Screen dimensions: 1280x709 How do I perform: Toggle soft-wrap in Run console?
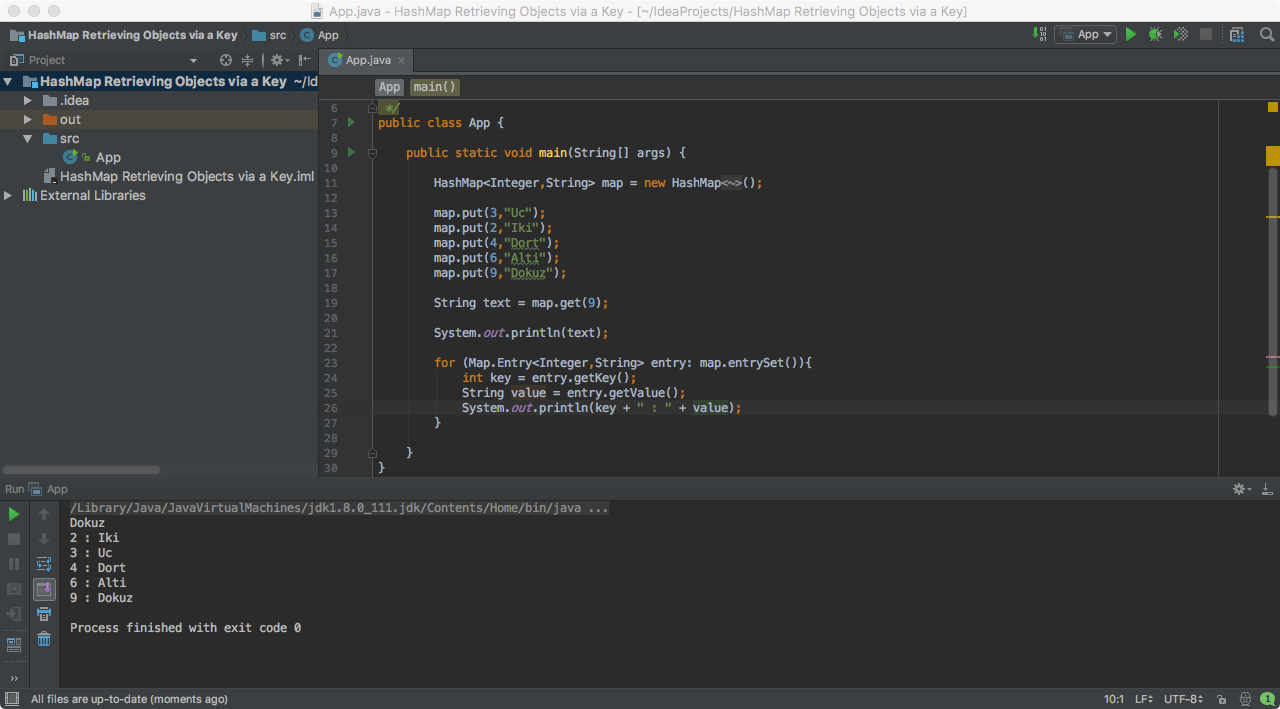point(43,563)
